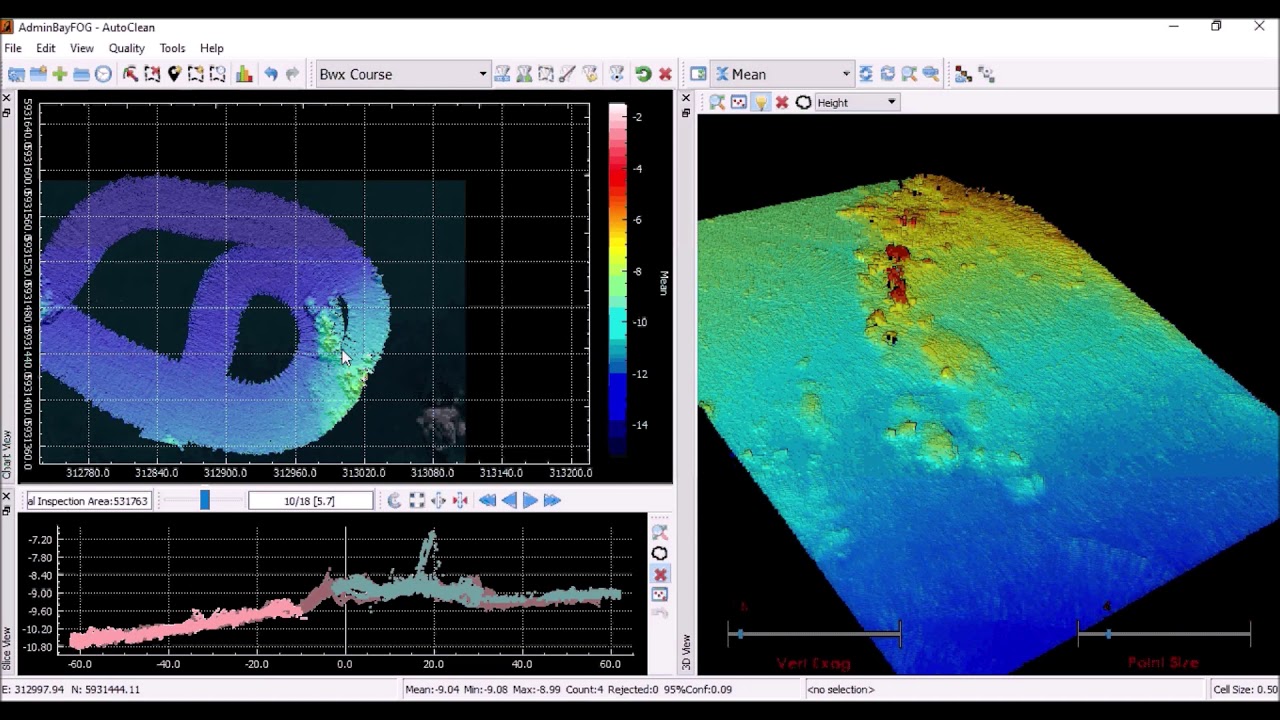The height and width of the screenshot is (720, 1280).
Task: Open the Tools menu
Action: pos(172,48)
